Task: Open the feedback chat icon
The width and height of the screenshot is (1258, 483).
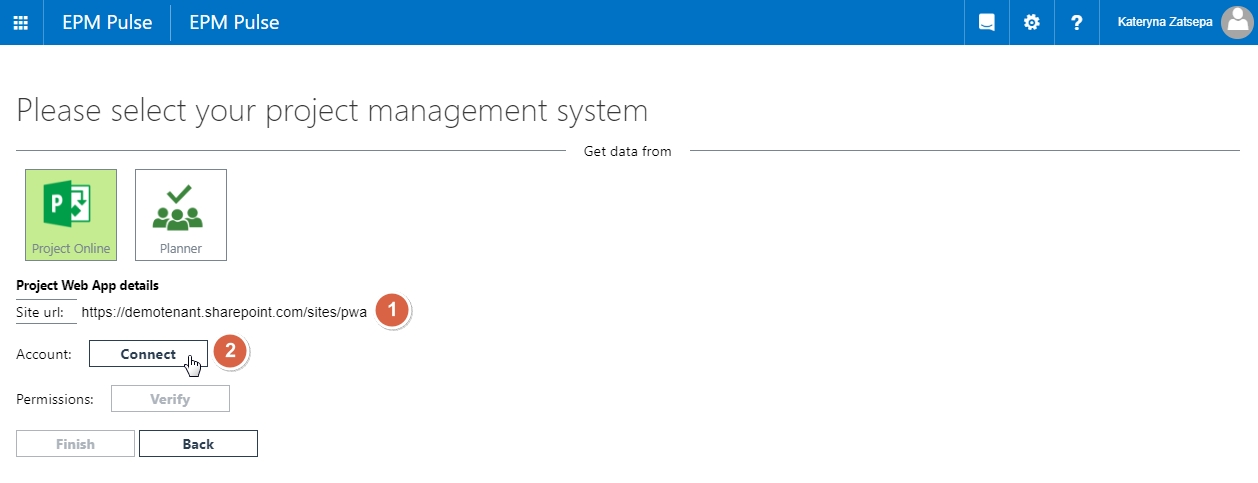Action: (987, 22)
